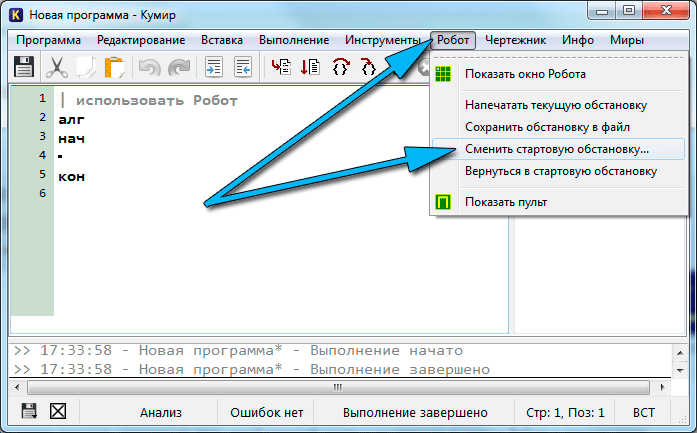Click the Unindent lines toolbar icon
This screenshot has height=433, width=697.
[243, 68]
